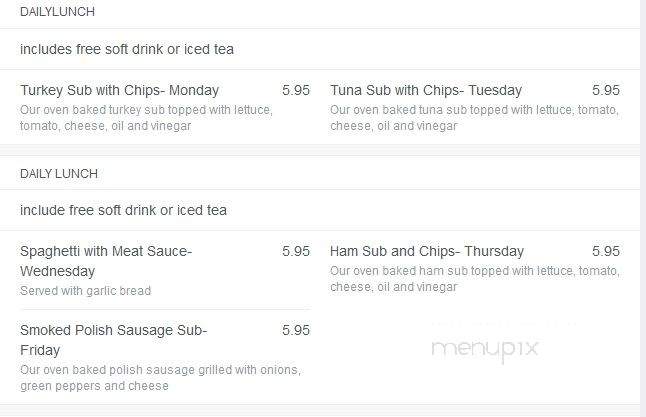Screen dimensions: 646x417
Task: Click the Spaghetti 5.95 price
Action: 296,251
